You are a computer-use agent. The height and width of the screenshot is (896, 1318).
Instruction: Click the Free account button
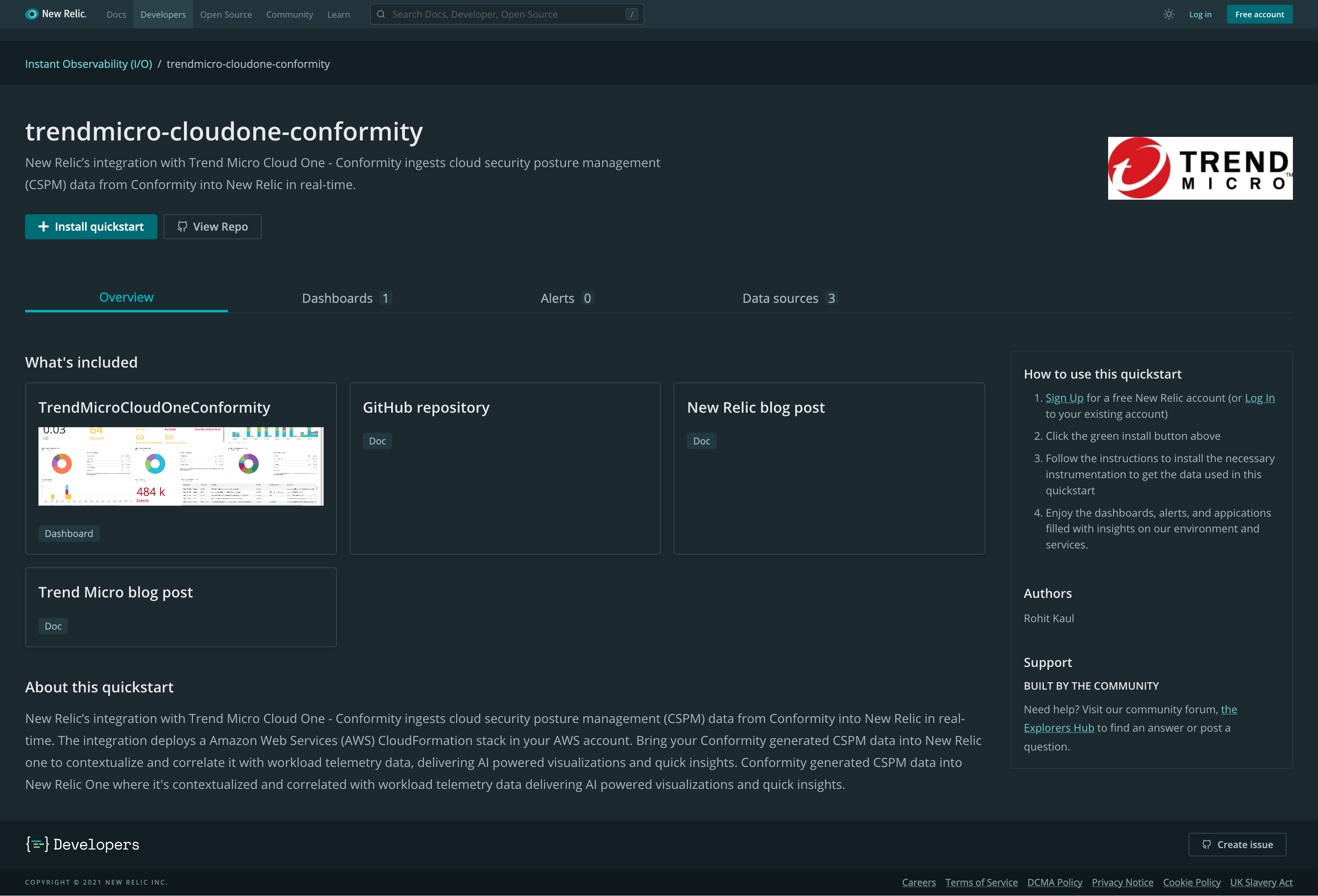click(1260, 14)
